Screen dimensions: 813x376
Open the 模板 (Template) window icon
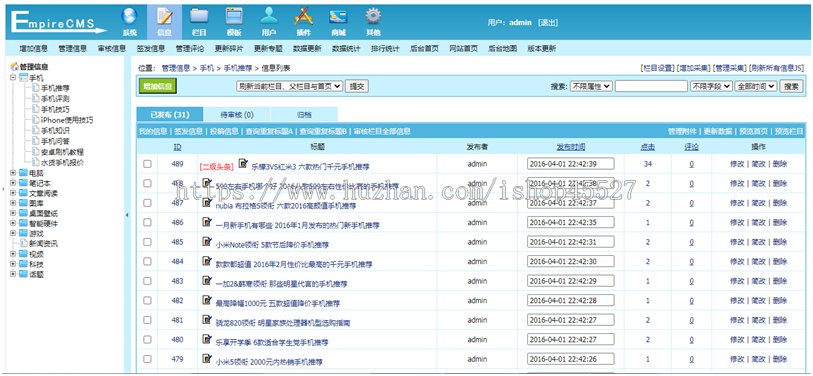234,17
